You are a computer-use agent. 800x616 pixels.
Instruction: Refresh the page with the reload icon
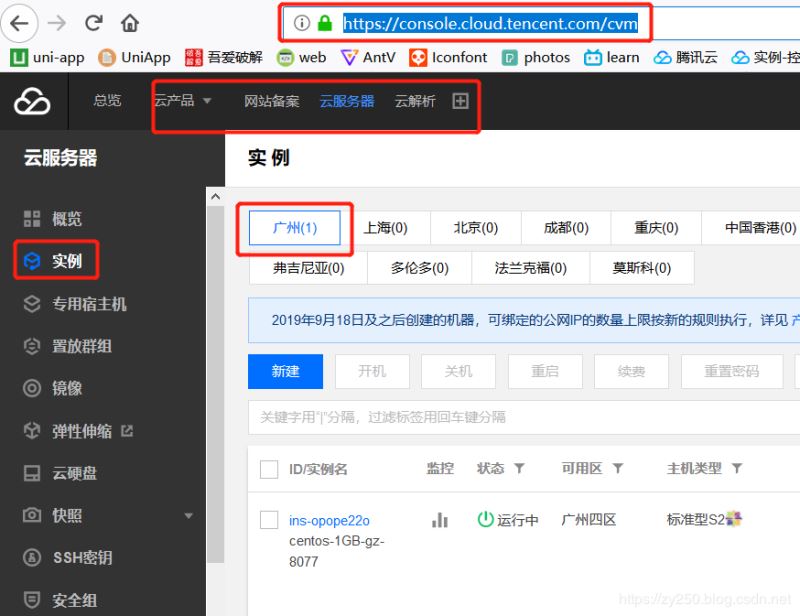click(94, 22)
